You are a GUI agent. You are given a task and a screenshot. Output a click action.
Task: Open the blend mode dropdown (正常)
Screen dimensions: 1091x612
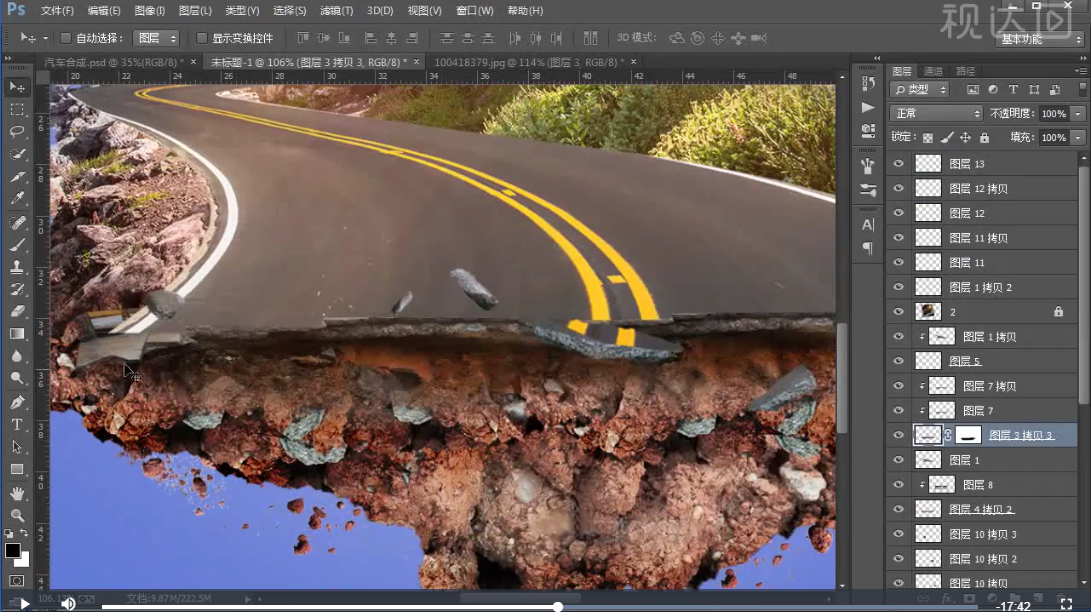936,113
